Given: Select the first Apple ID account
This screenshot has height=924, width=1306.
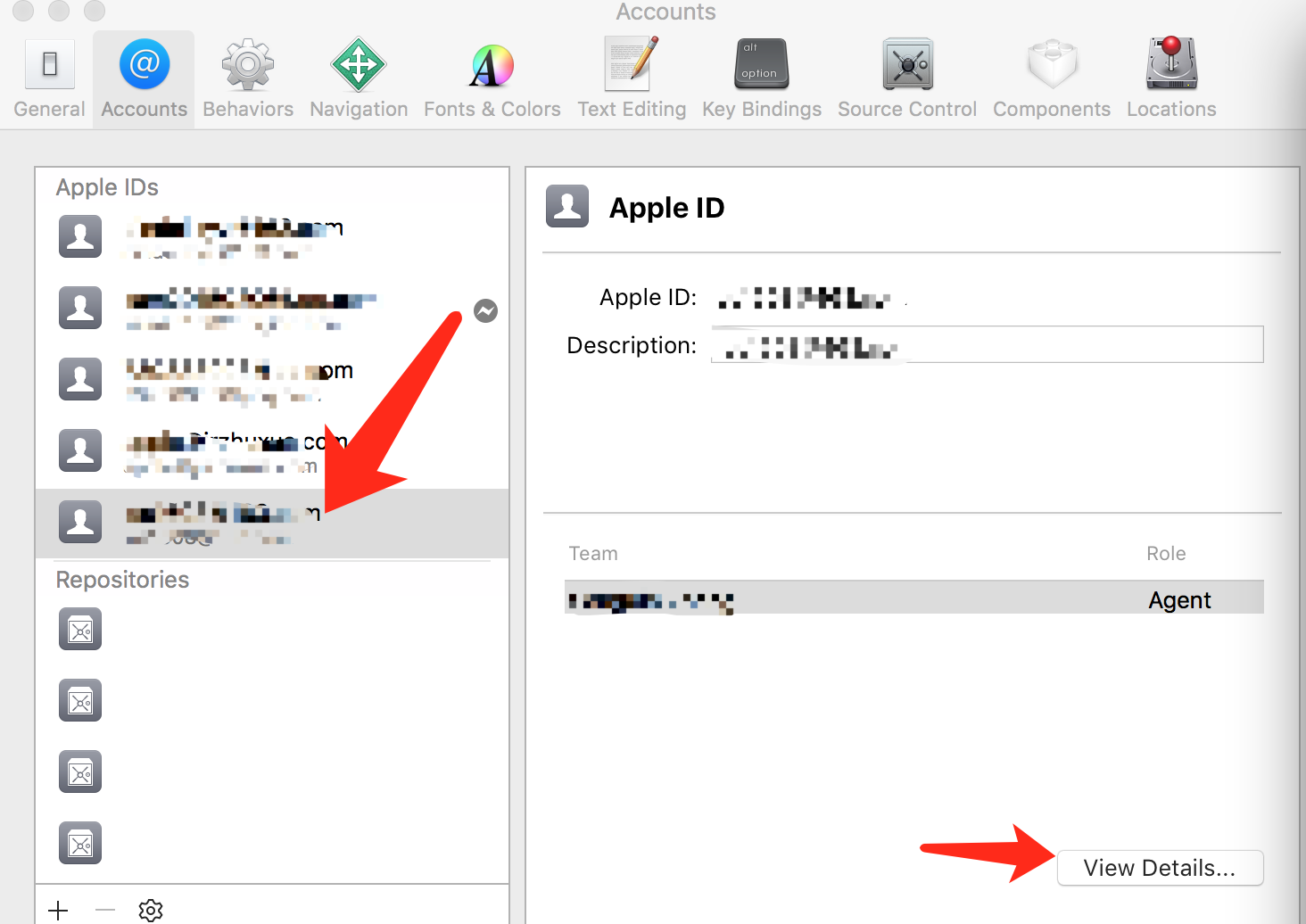Looking at the screenshot, I should click(x=272, y=237).
